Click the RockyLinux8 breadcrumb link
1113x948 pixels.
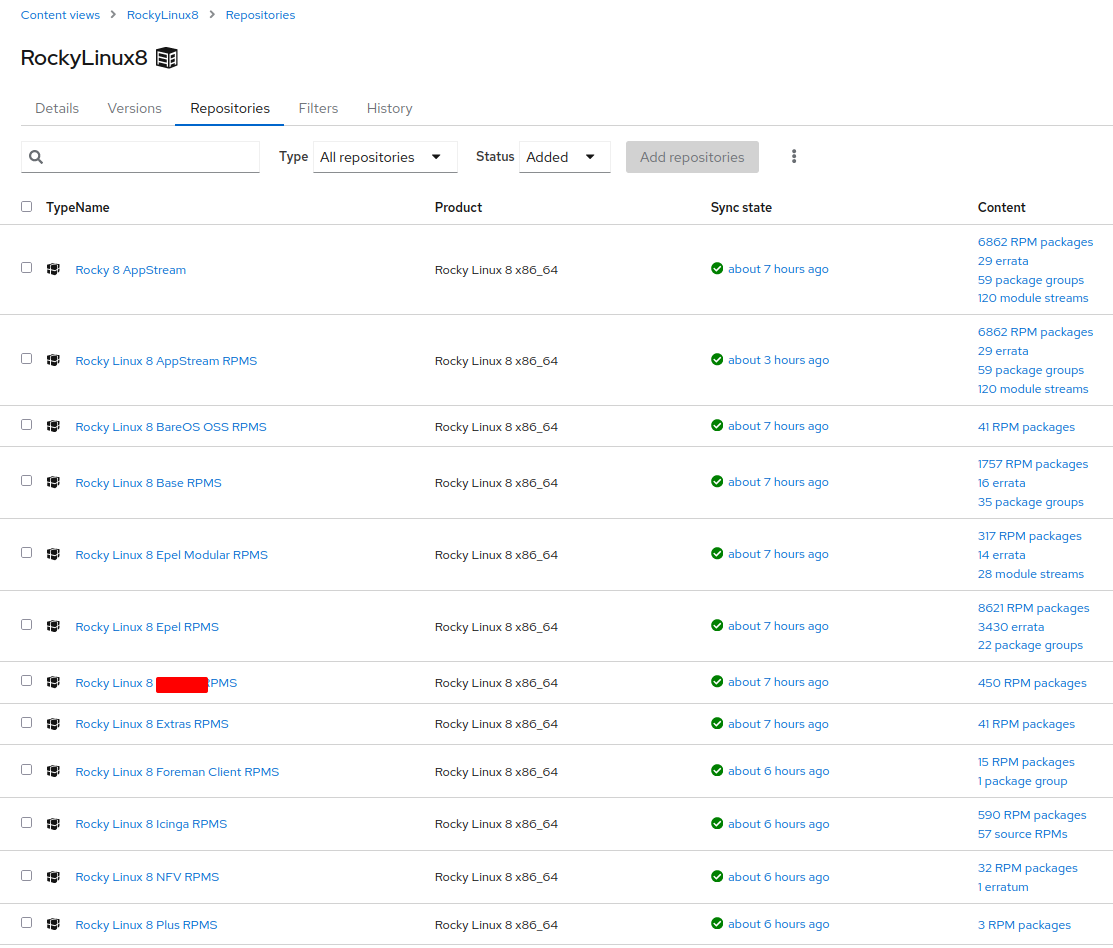pyautogui.click(x=163, y=15)
